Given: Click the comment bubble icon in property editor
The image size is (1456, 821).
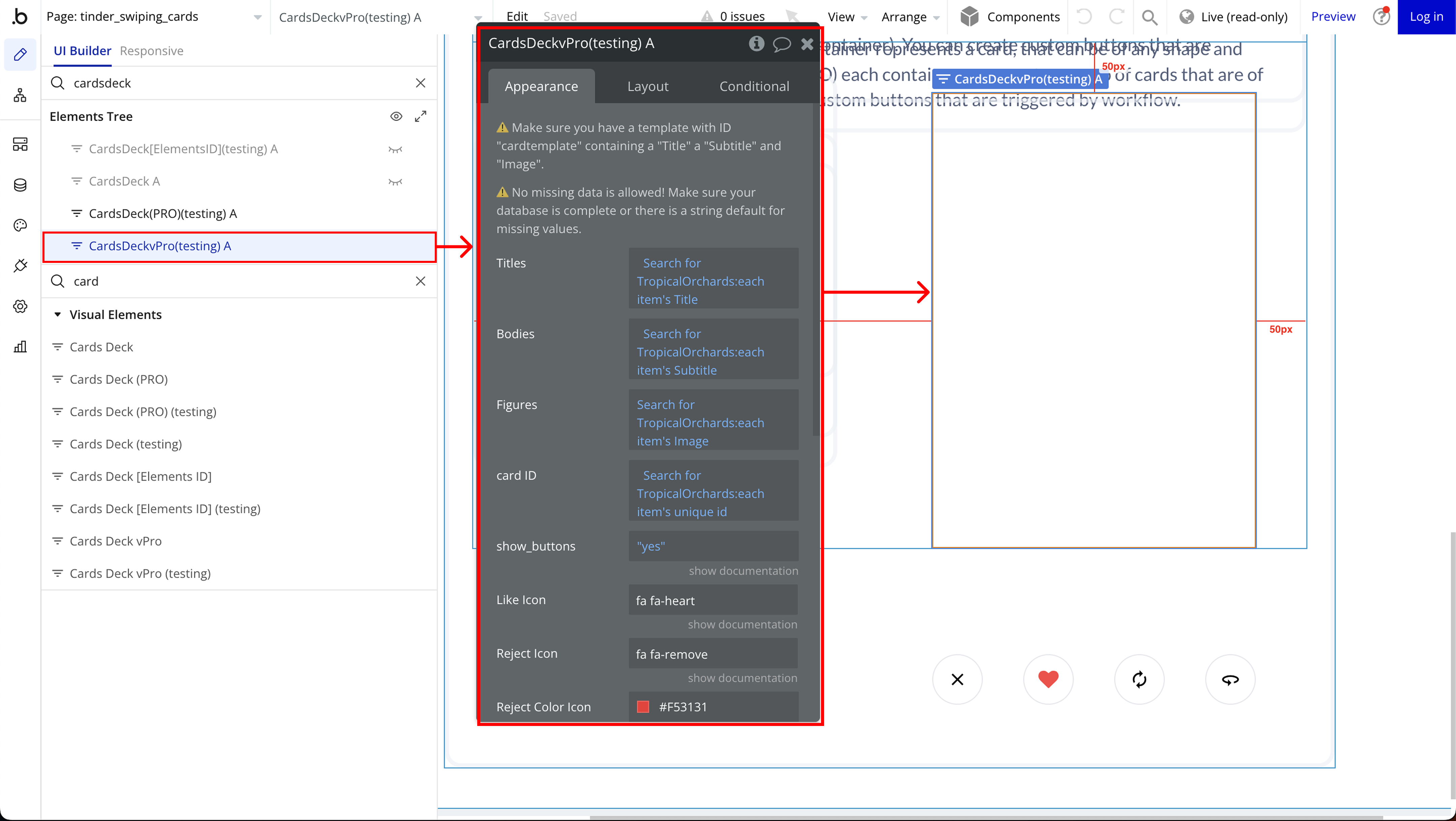Looking at the screenshot, I should 782,43.
